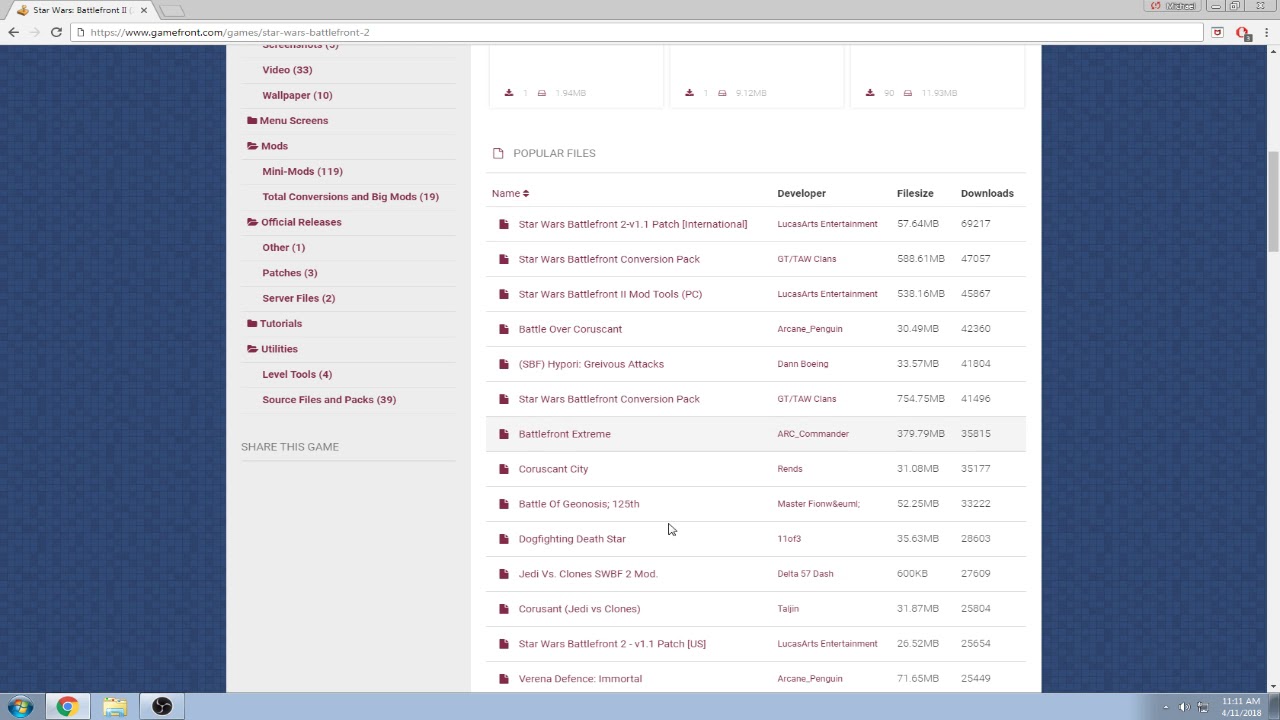Image resolution: width=1280 pixels, height=720 pixels.
Task: Open Total Conversions and Big Mods (19)
Action: point(350,197)
